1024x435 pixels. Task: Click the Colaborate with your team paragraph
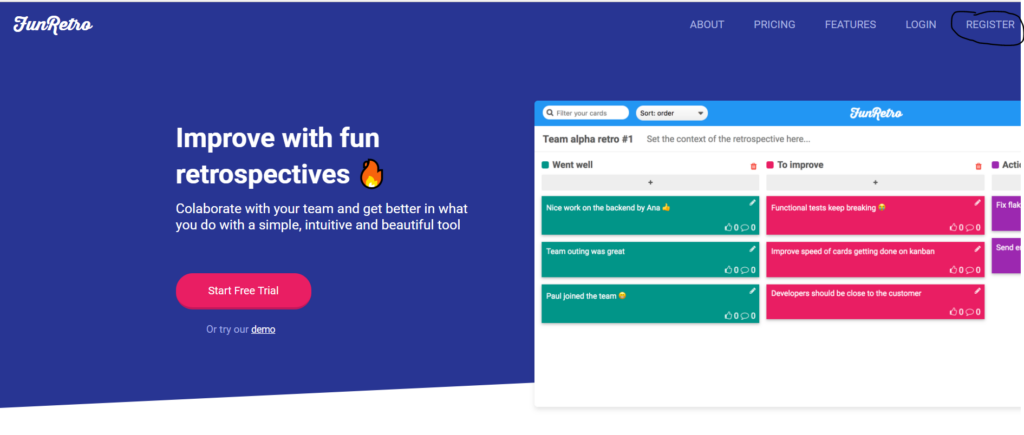(x=321, y=217)
